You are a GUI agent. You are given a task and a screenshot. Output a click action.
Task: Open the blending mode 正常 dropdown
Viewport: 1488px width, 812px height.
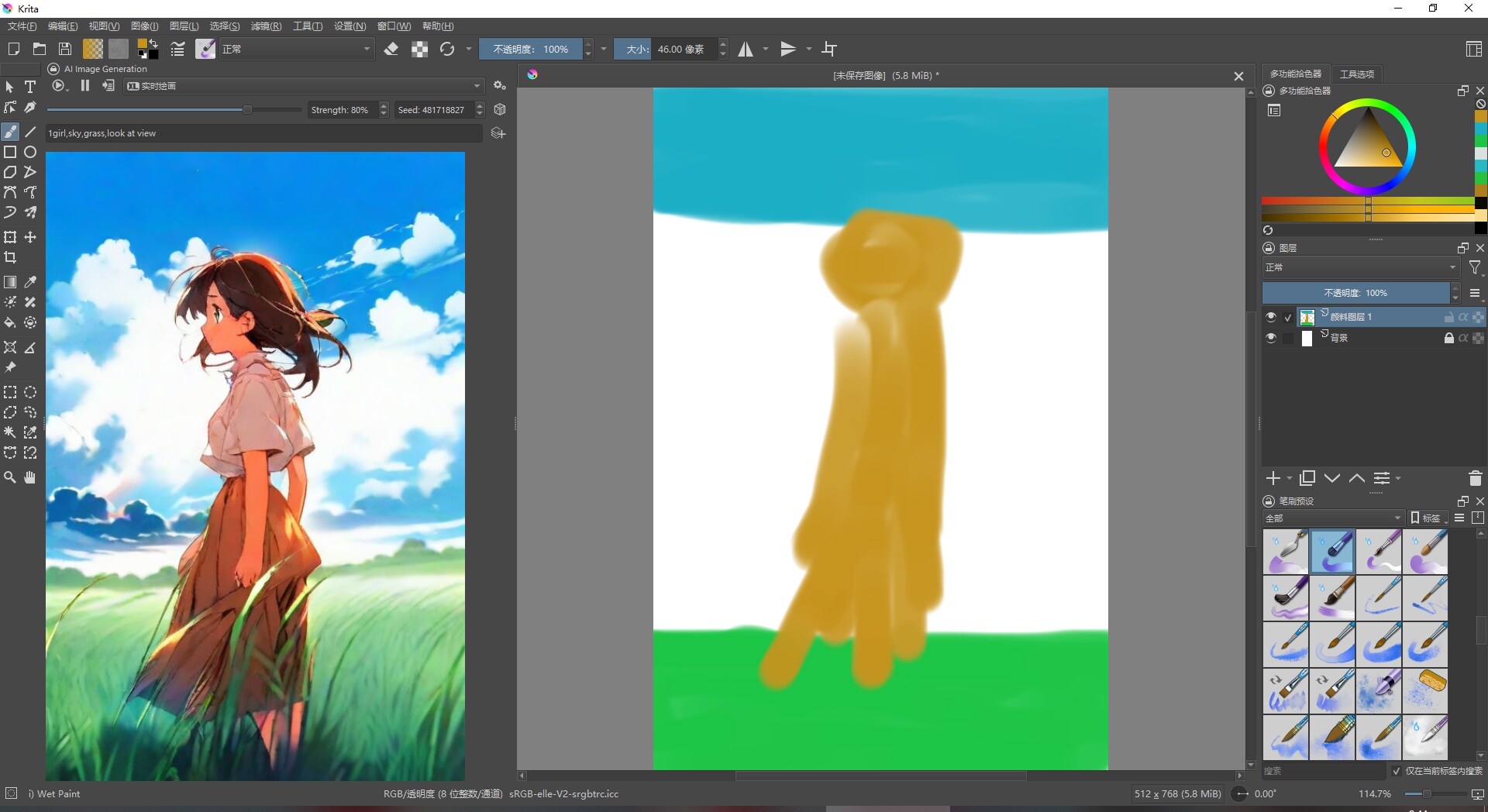coord(296,49)
